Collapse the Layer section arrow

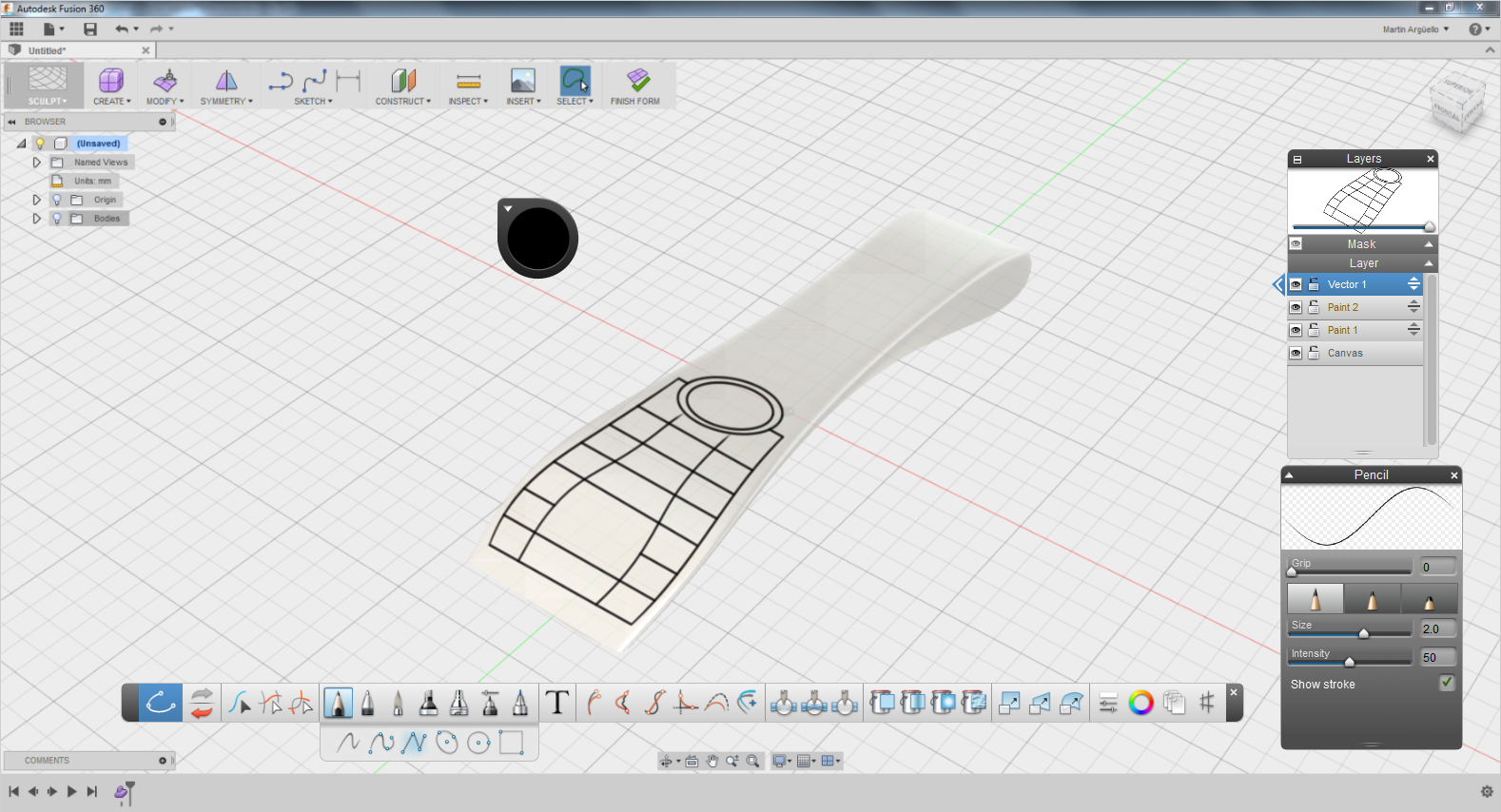click(1428, 263)
